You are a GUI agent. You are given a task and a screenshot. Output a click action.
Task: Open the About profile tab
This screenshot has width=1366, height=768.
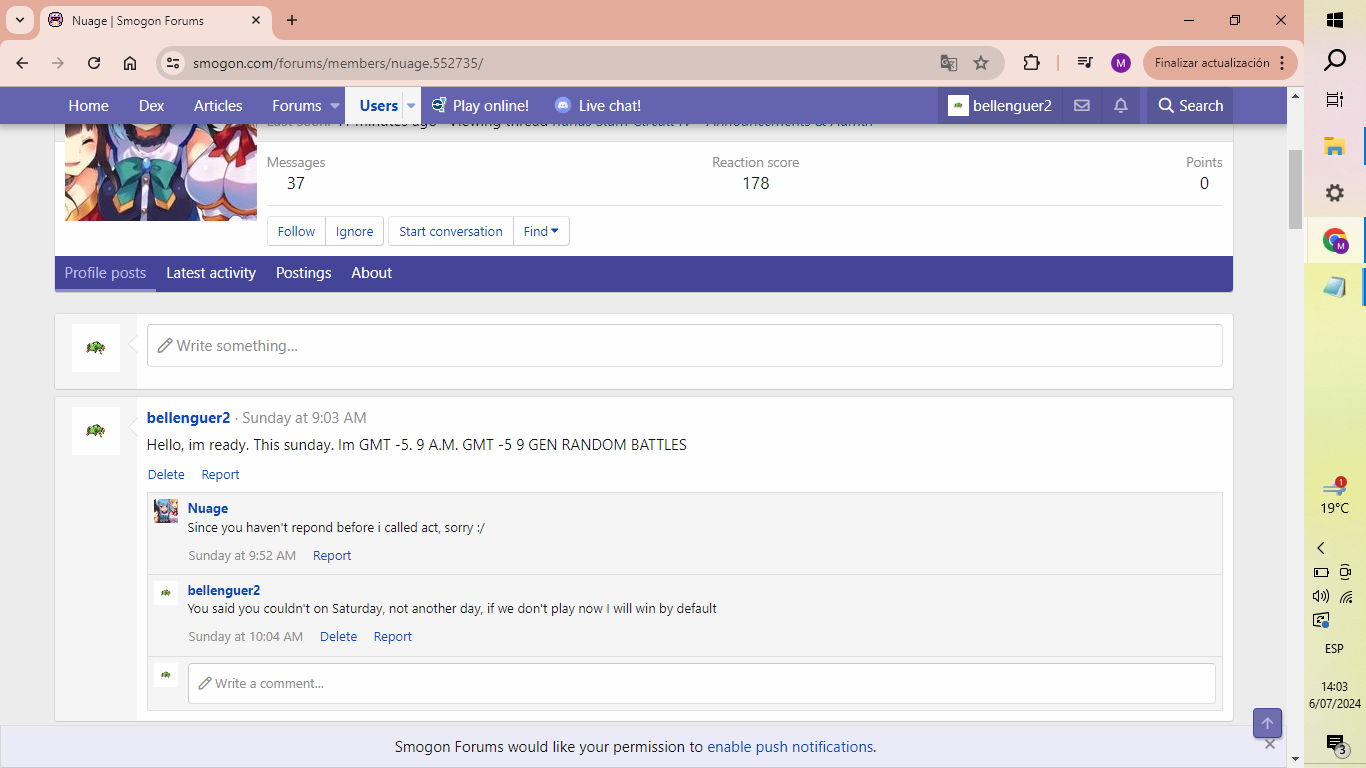click(371, 273)
